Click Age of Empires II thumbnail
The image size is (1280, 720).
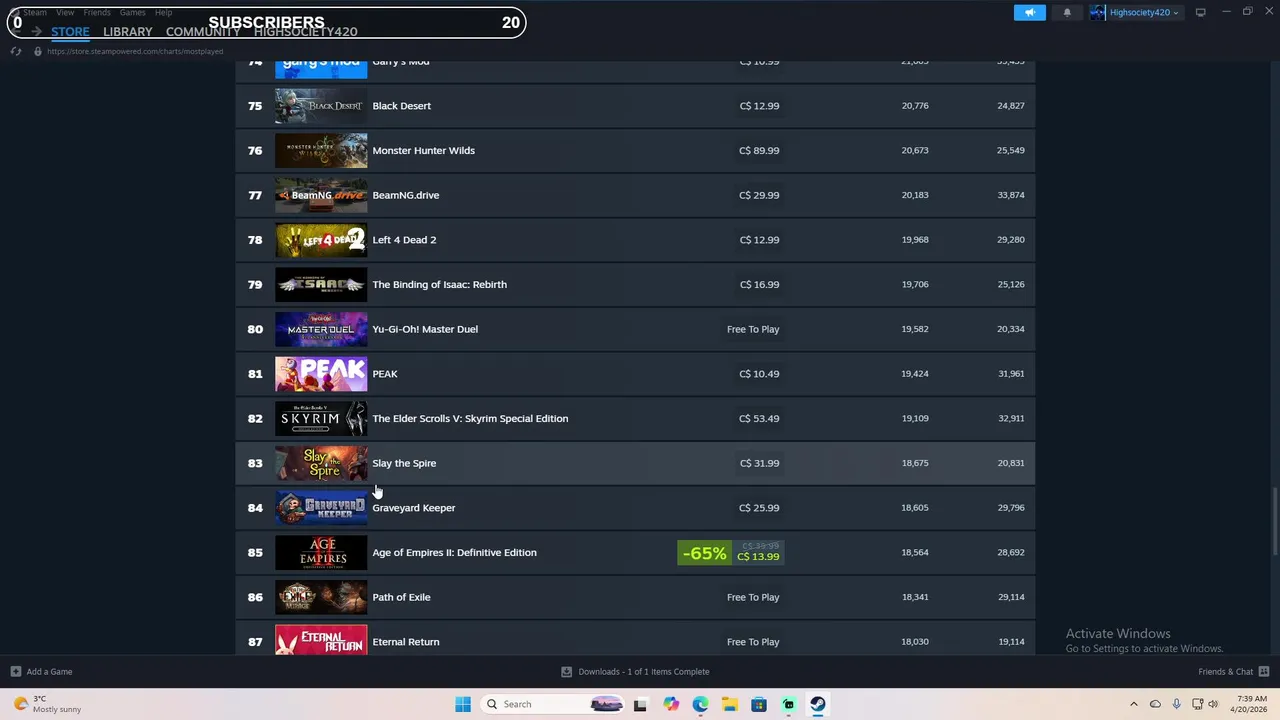pos(321,552)
